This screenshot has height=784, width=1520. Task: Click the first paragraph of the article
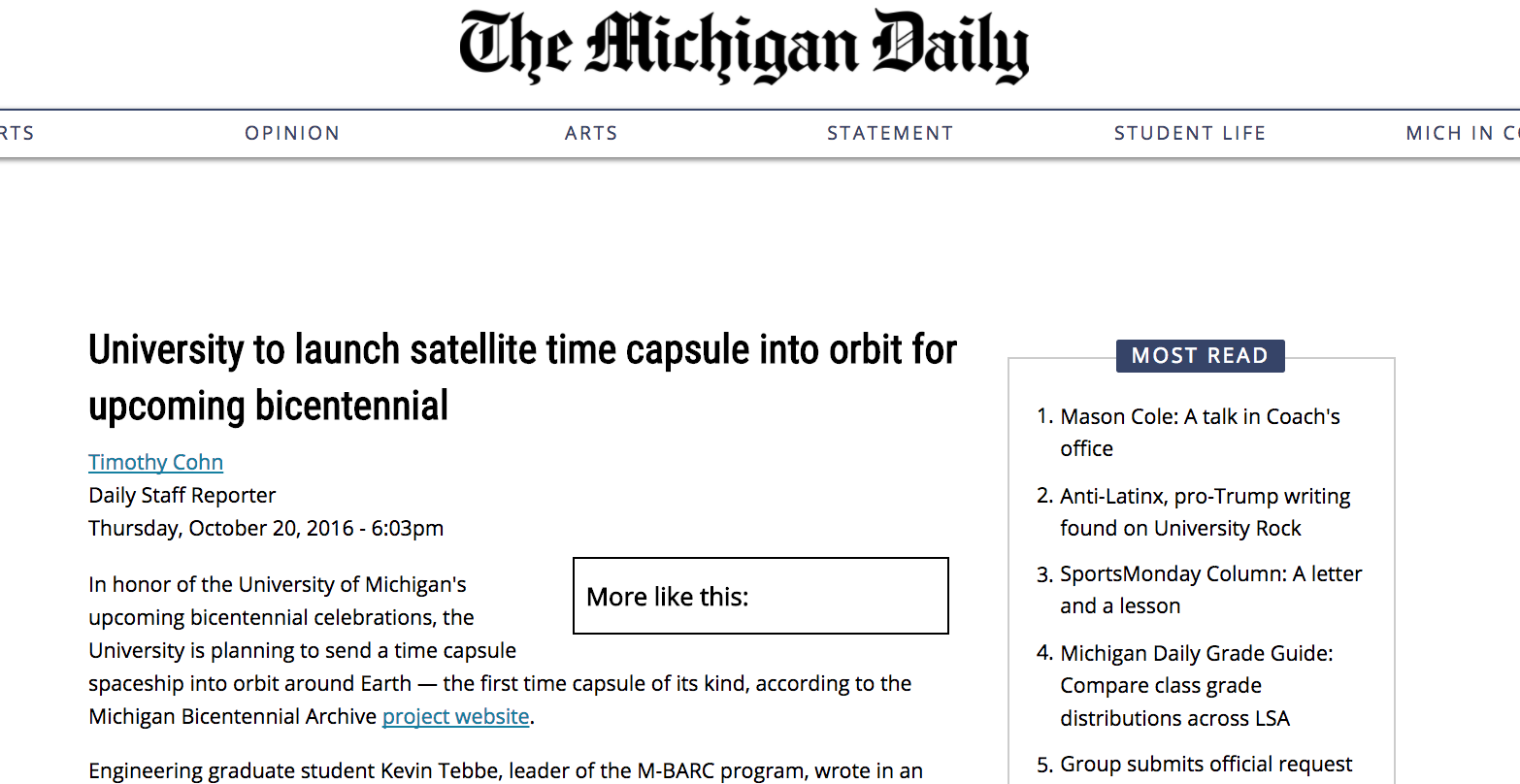tap(500, 650)
